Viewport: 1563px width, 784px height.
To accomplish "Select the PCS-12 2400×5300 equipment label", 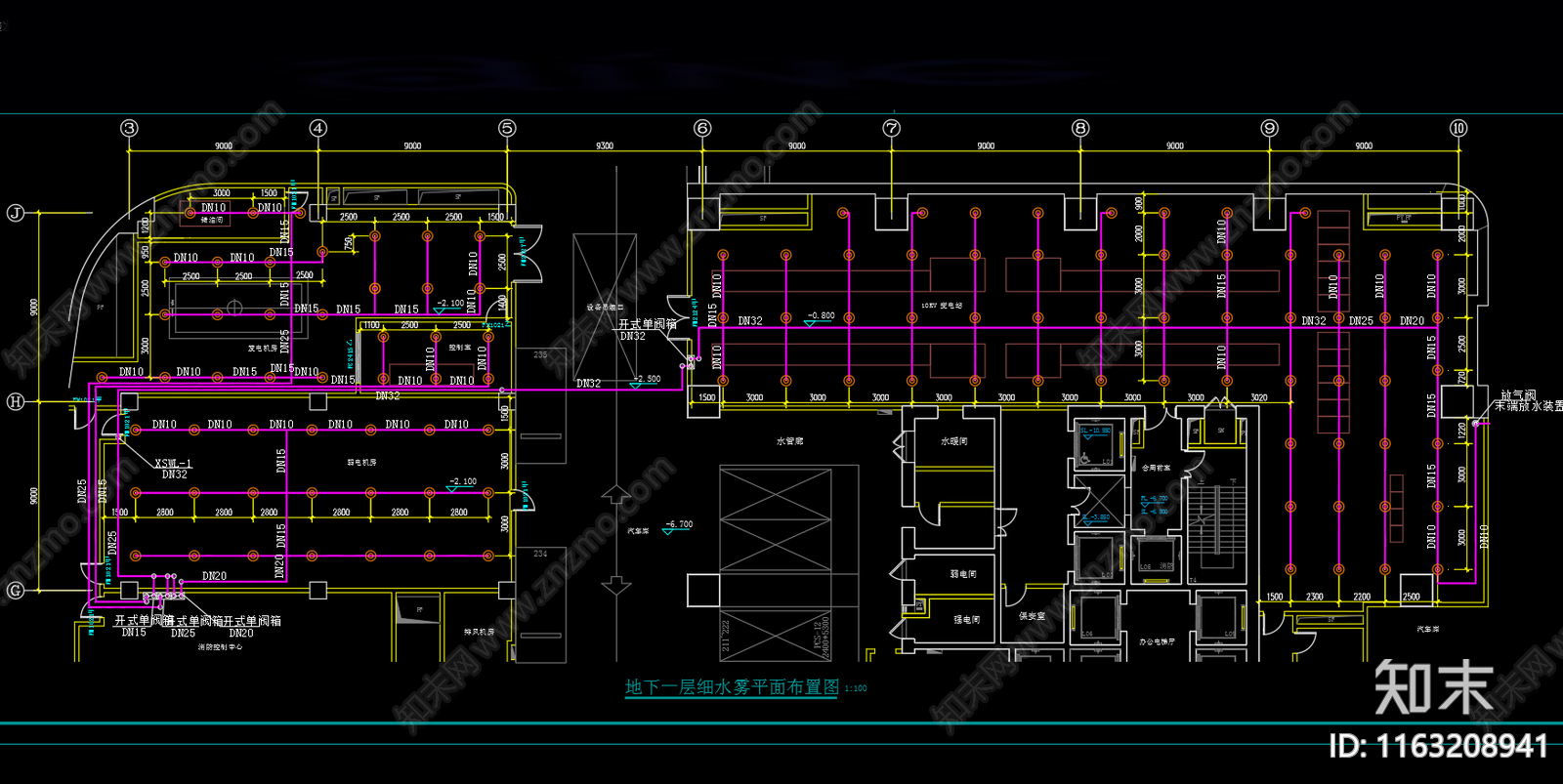I will point(822,636).
